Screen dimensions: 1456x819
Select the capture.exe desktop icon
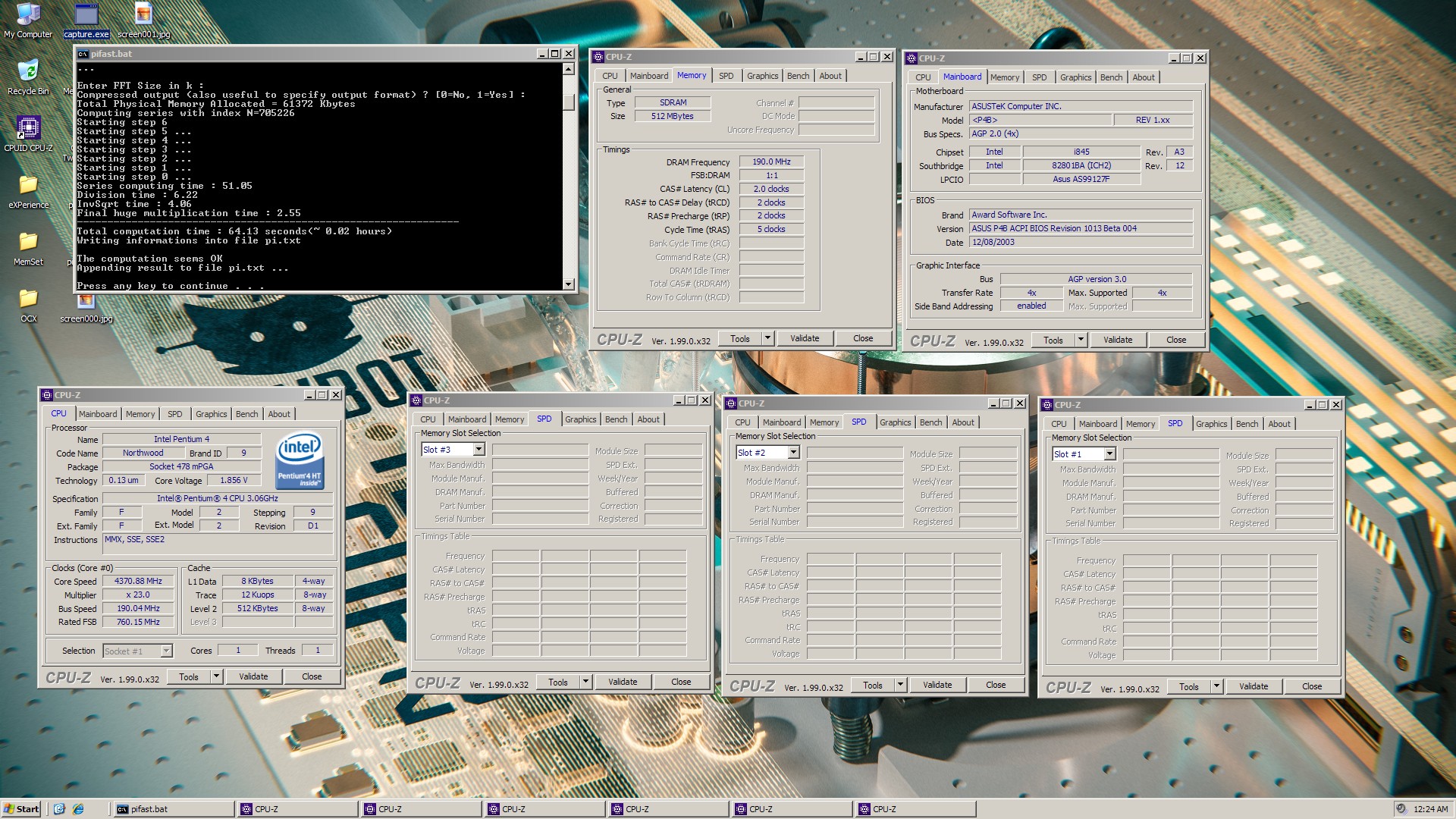[x=86, y=20]
